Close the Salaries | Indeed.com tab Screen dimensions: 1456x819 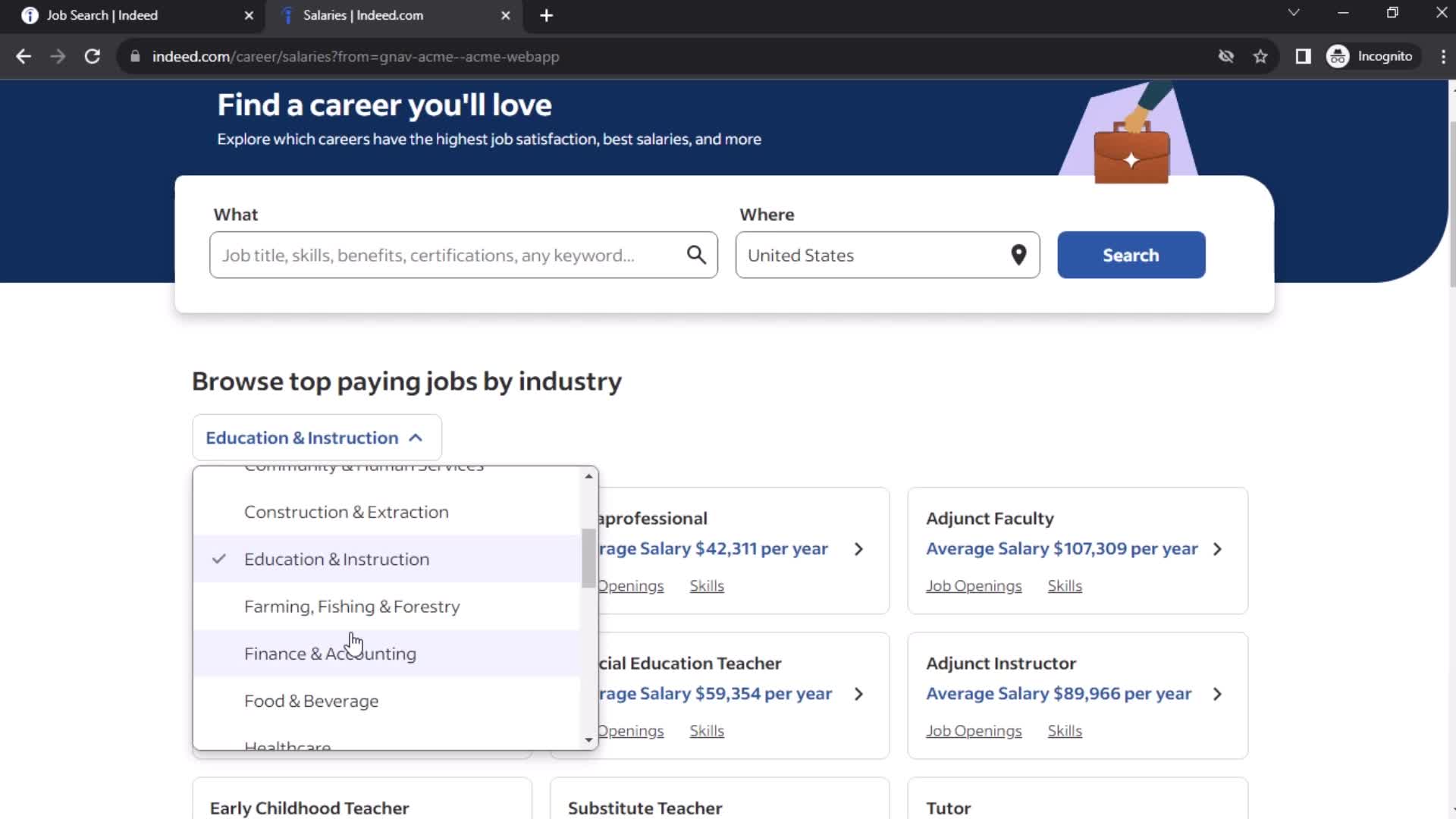pyautogui.click(x=506, y=15)
